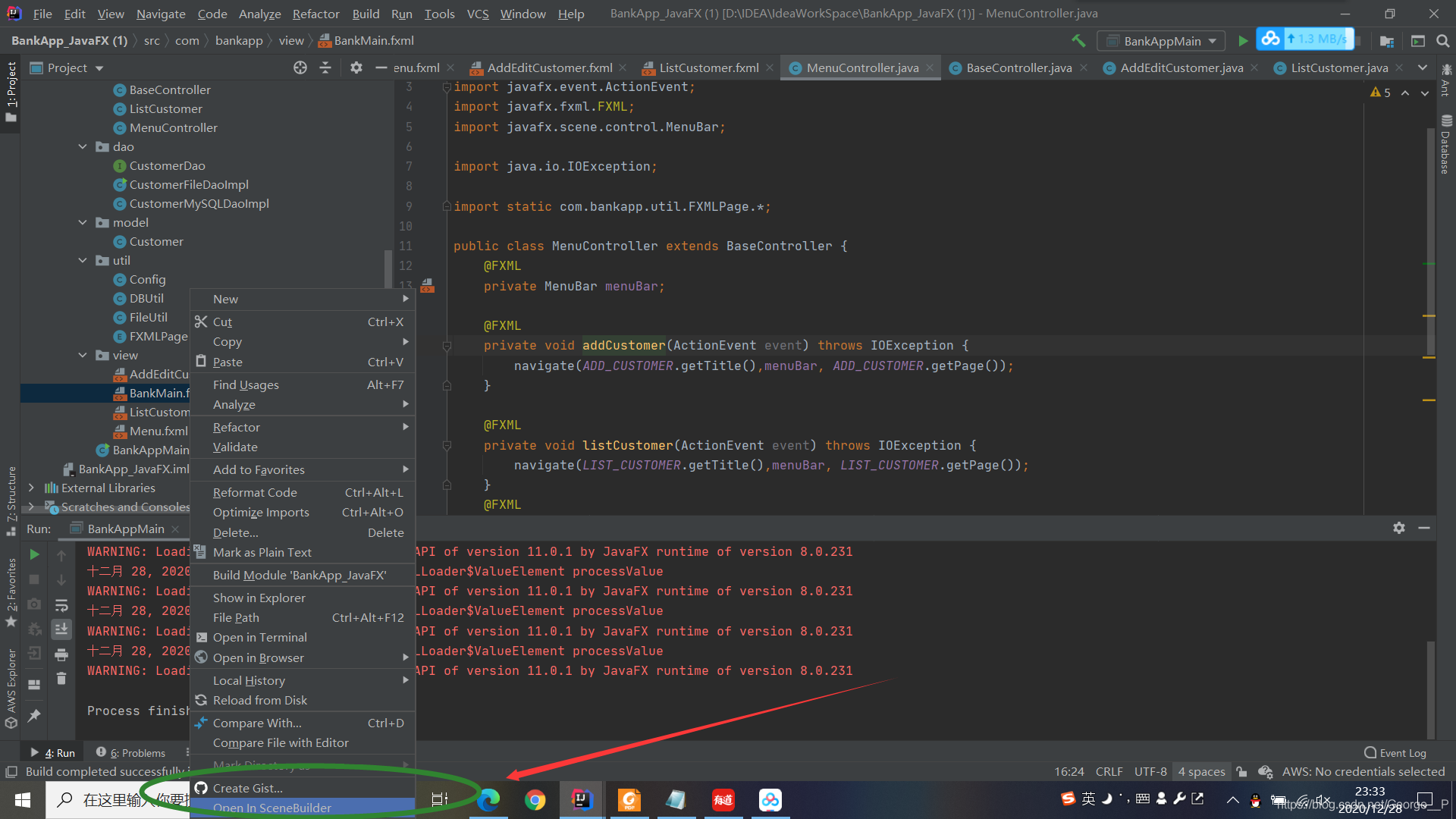Open Search Everywhere with the magnifier icon
Viewport: 1456px width, 819px height.
1443,41
